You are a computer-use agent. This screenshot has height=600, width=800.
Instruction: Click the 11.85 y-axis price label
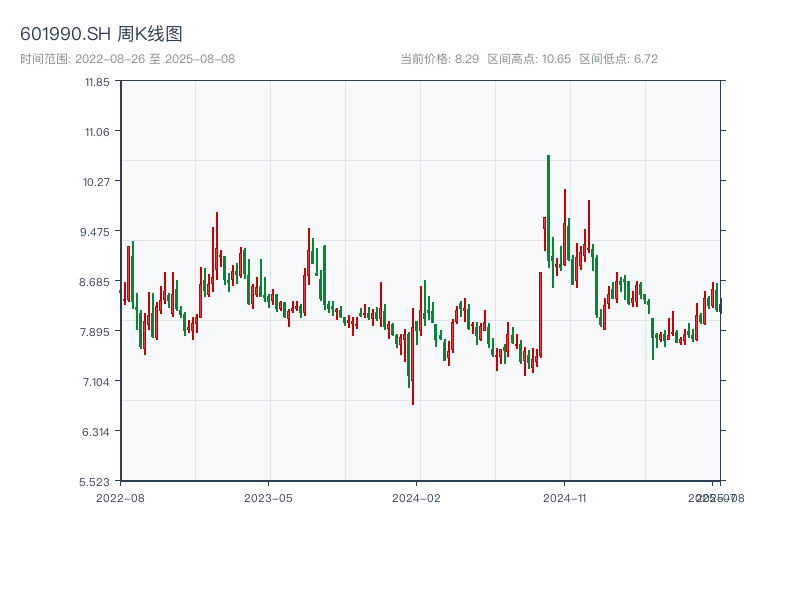pos(97,82)
